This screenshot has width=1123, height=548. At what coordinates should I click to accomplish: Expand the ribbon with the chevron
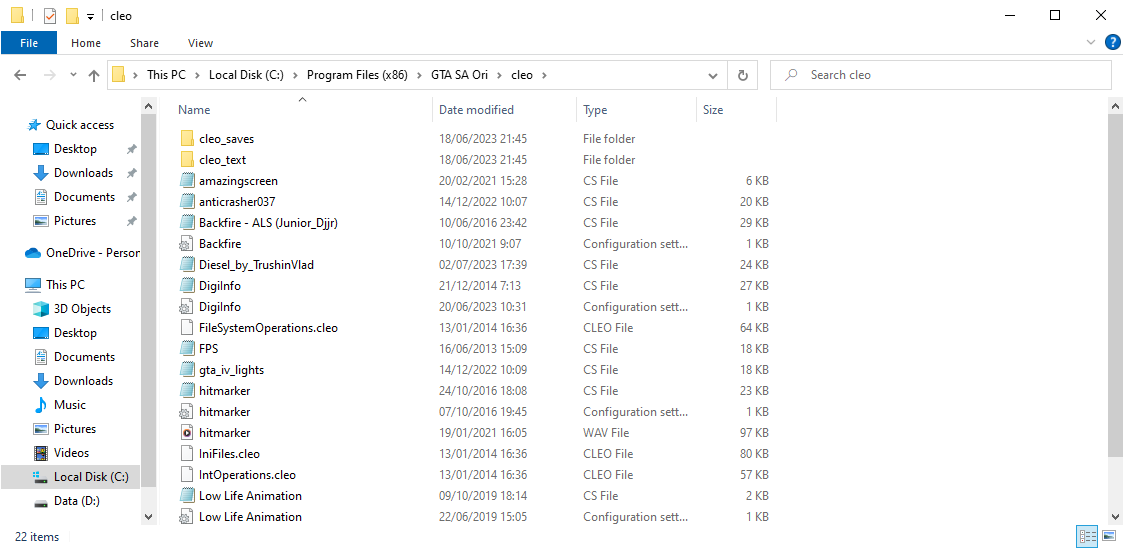pyautogui.click(x=1091, y=43)
